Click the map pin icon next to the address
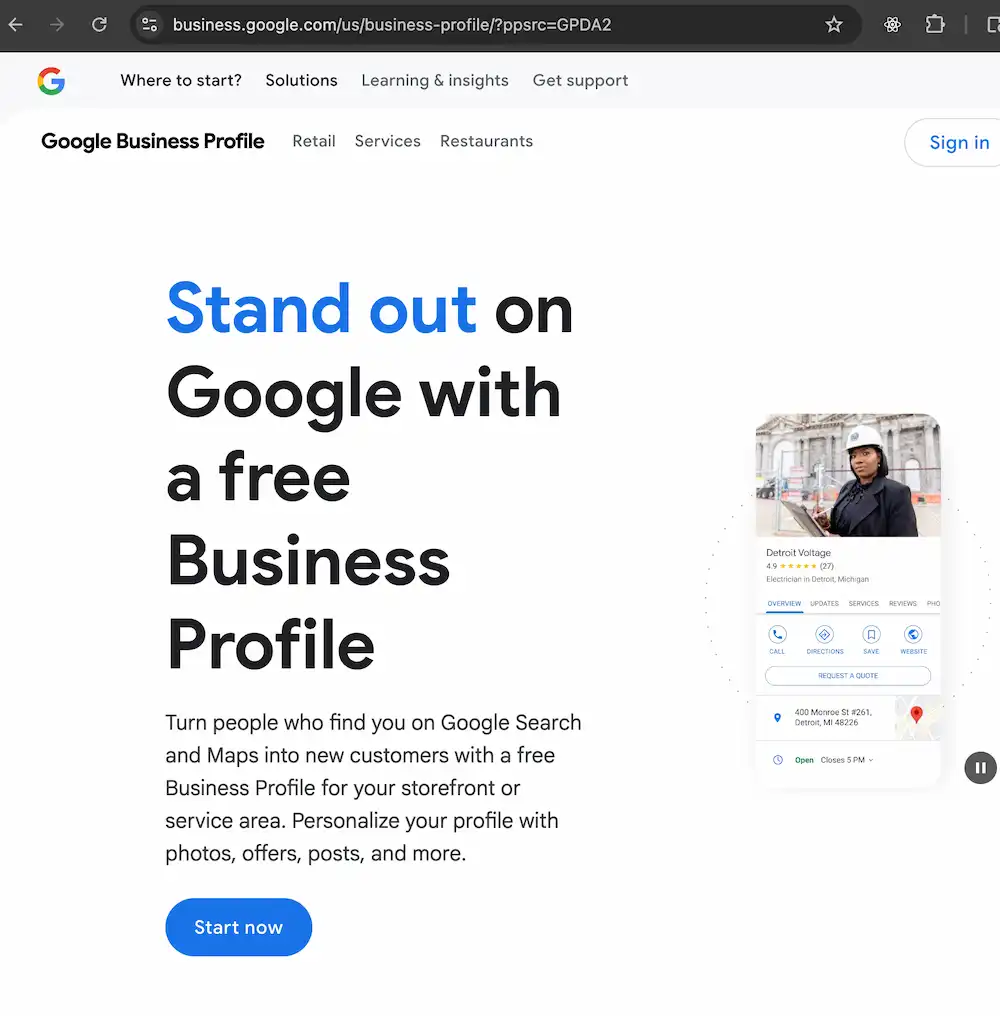 pyautogui.click(x=778, y=718)
